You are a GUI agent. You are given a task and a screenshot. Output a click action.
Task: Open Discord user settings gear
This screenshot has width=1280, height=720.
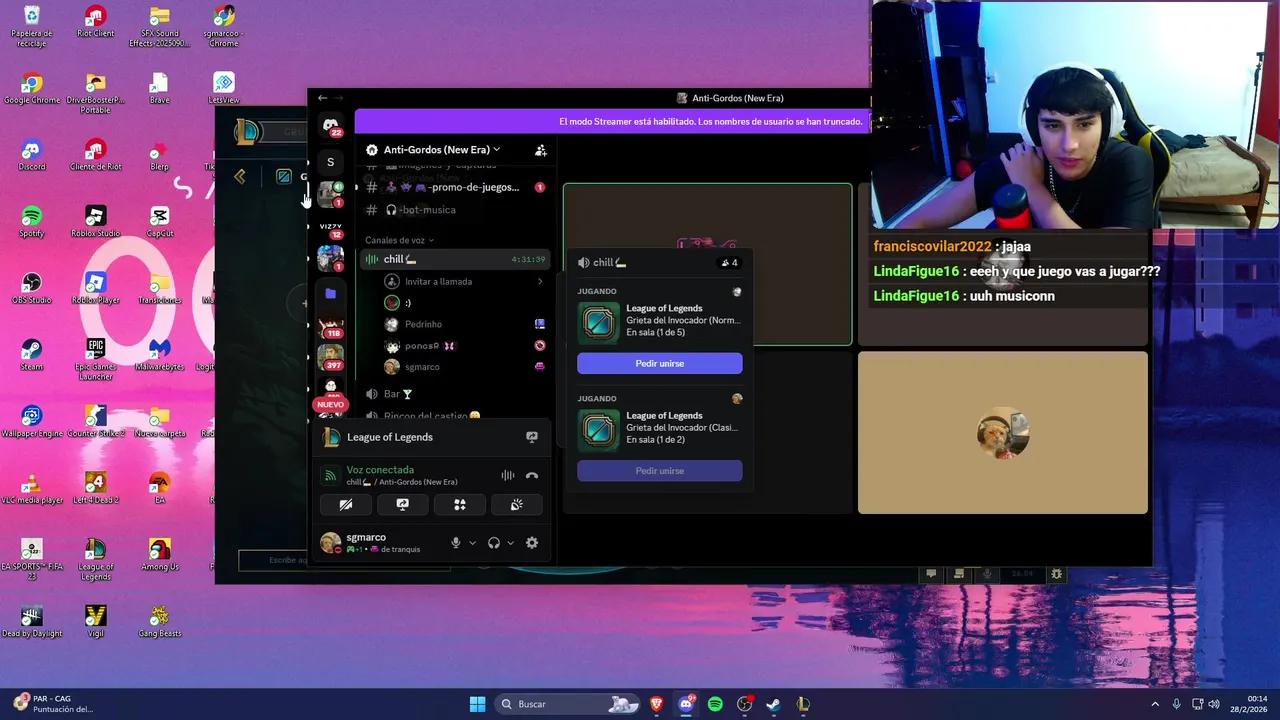[x=532, y=543]
